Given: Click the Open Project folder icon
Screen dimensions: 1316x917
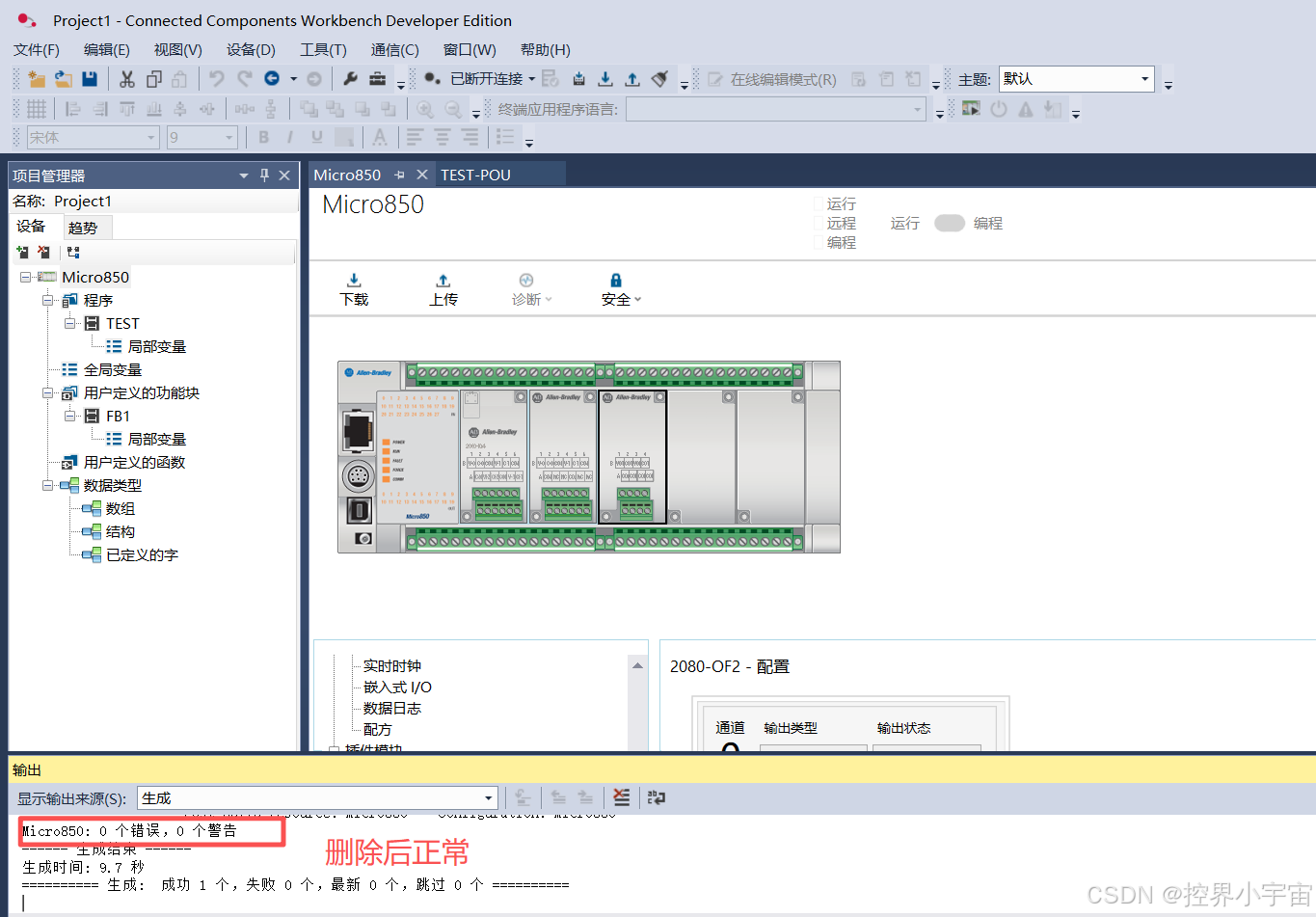Looking at the screenshot, I should 64,79.
